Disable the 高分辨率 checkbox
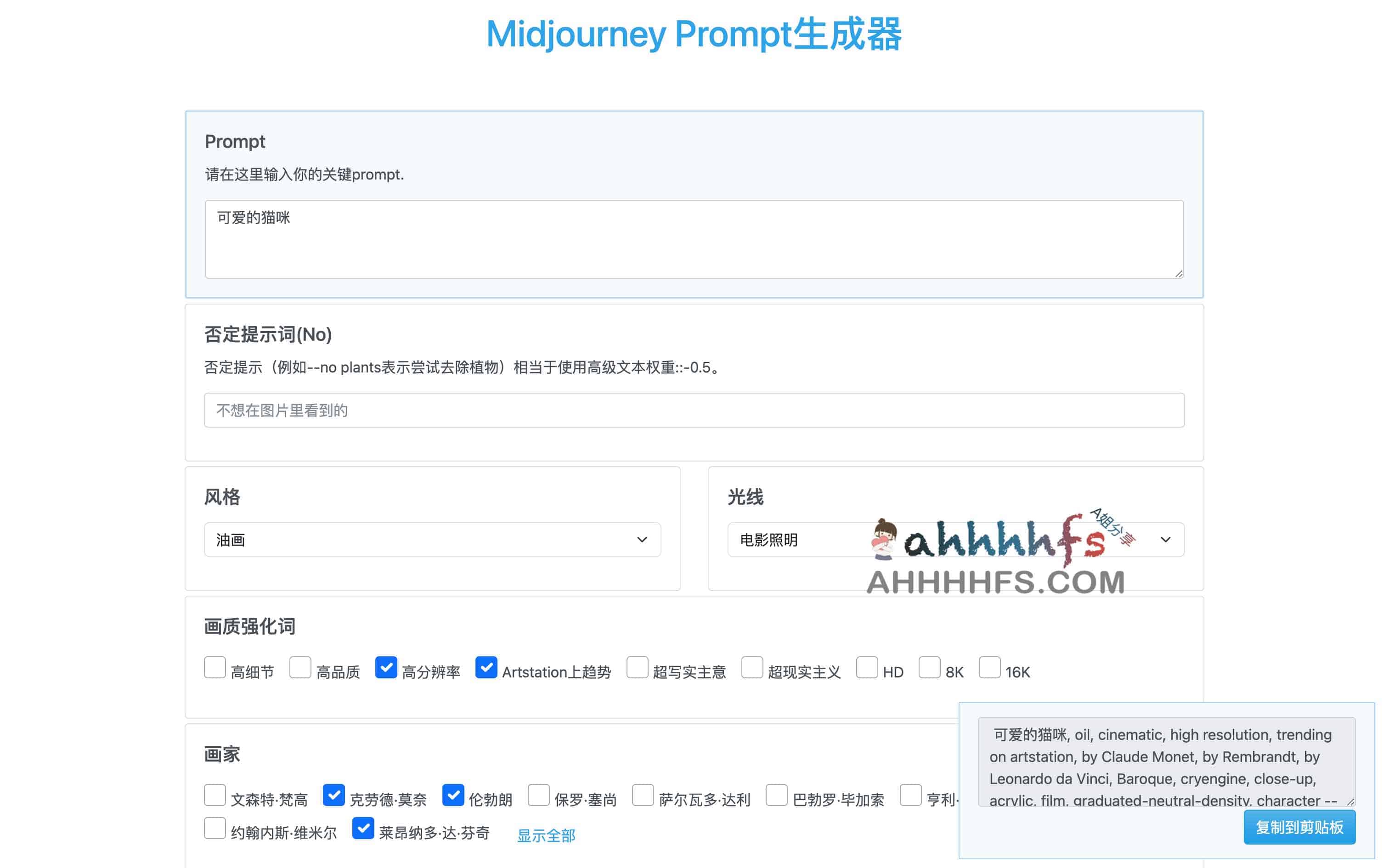The height and width of the screenshot is (868, 1389). coord(386,668)
